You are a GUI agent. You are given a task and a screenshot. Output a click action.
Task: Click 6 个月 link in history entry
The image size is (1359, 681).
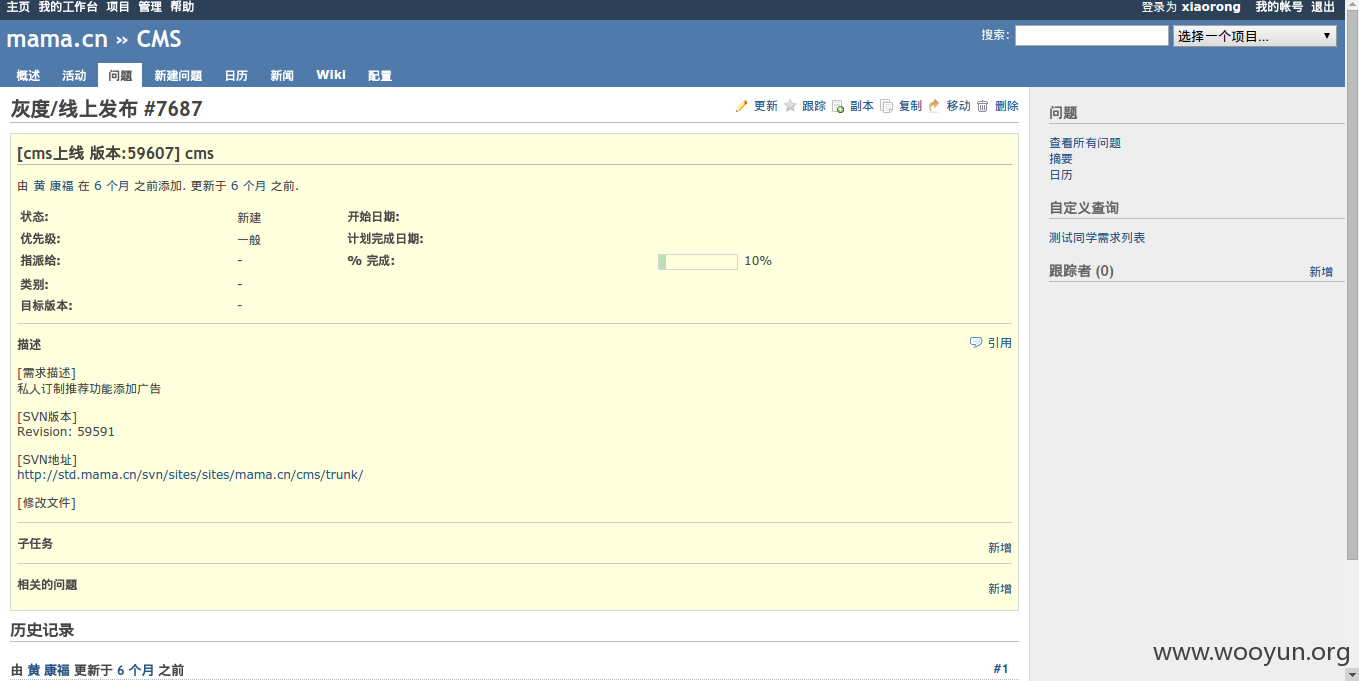tap(136, 670)
